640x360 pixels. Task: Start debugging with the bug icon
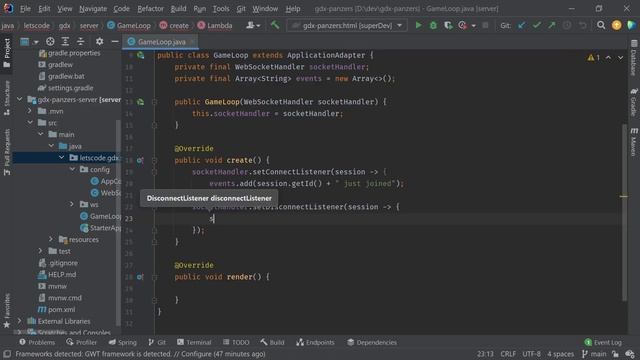(433, 25)
